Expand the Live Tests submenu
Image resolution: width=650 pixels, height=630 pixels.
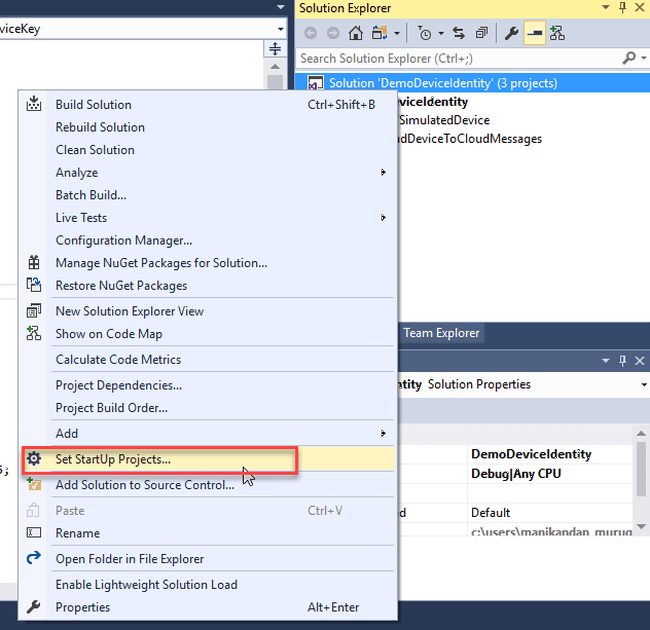point(209,218)
